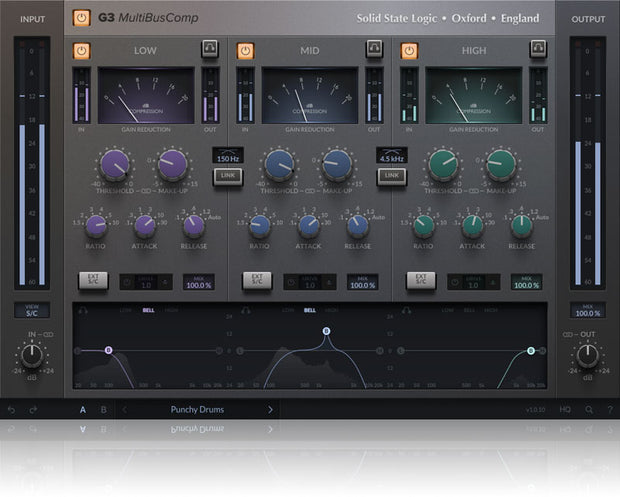The width and height of the screenshot is (620, 497).
Task: Enable EXT S/C on the LOW band
Action: point(93,280)
